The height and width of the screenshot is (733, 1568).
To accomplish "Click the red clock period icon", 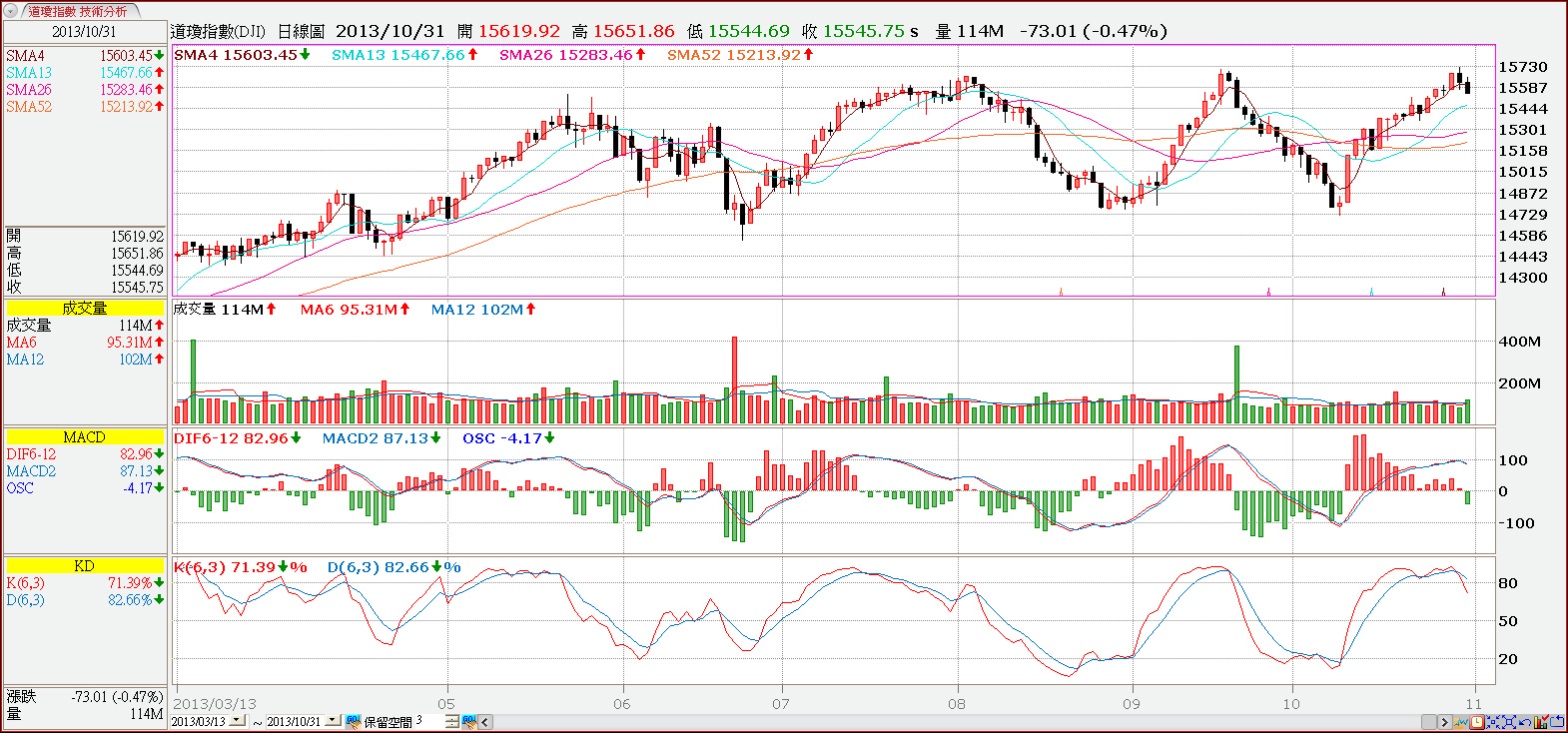I will pos(1477,722).
